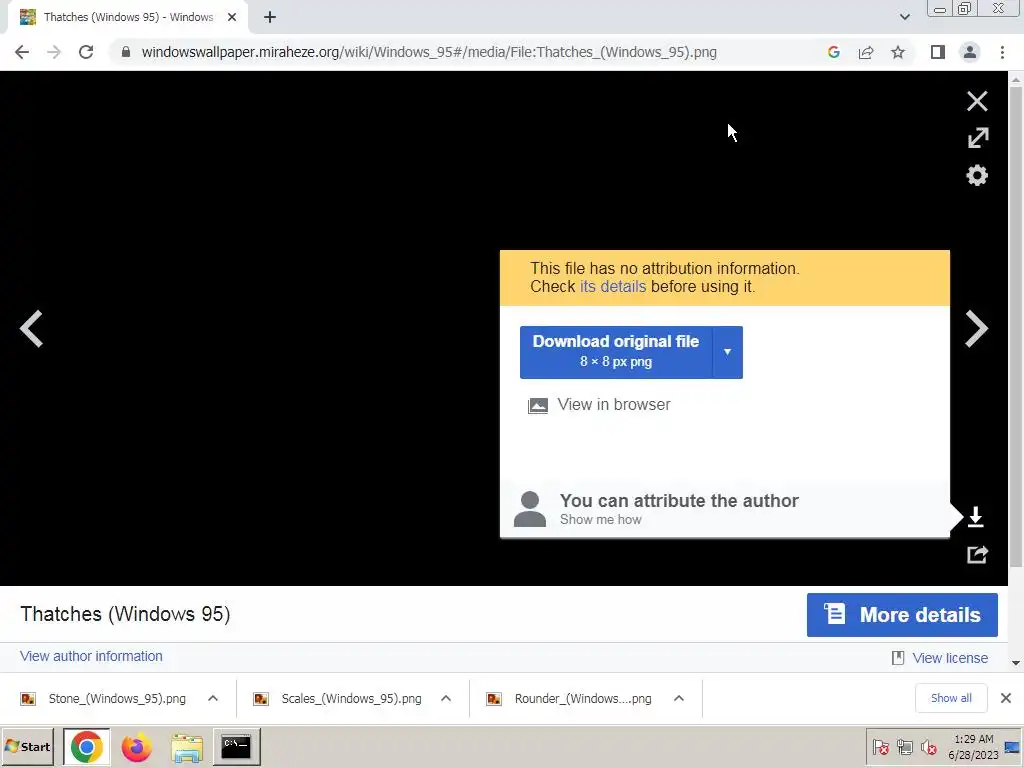This screenshot has height=768, width=1024.
Task: Close the Thatches (Windows 95) tab
Action: (x=232, y=17)
